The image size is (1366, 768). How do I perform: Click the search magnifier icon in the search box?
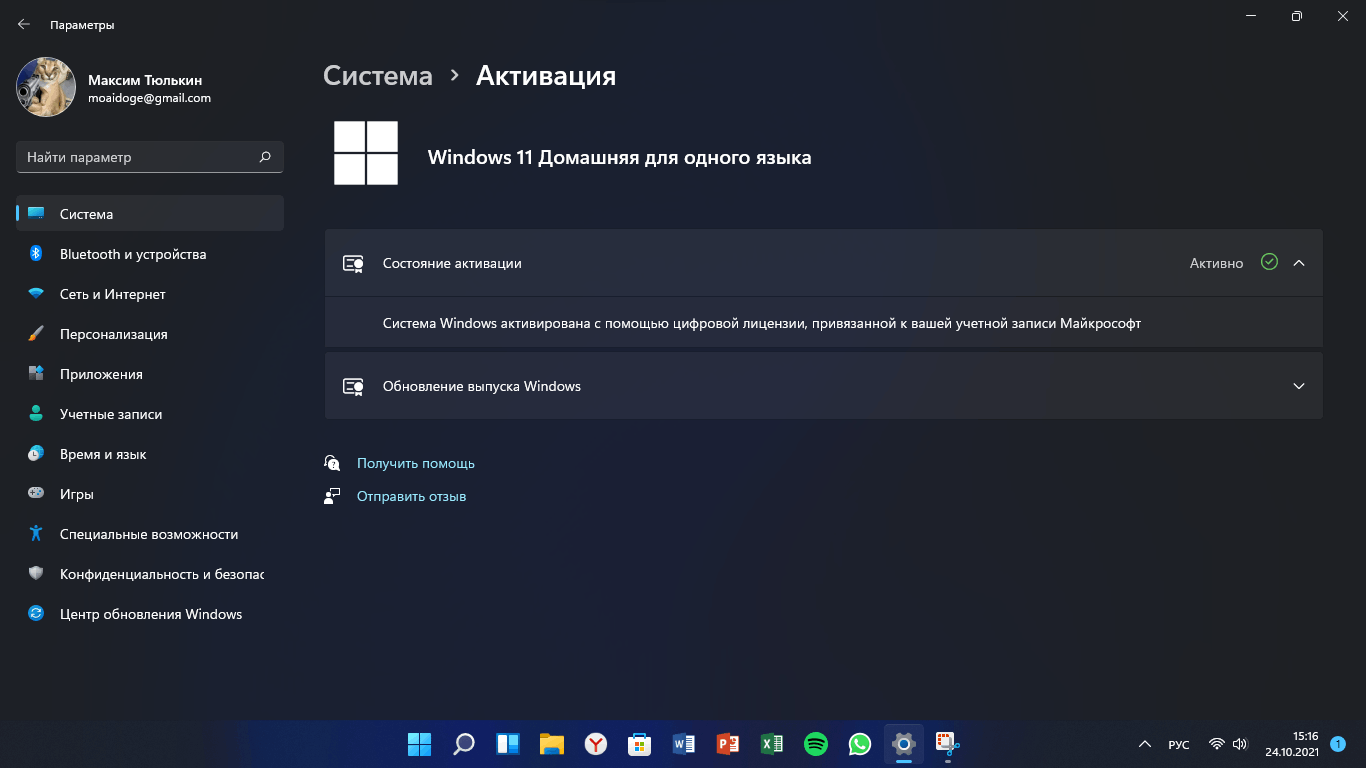(265, 157)
